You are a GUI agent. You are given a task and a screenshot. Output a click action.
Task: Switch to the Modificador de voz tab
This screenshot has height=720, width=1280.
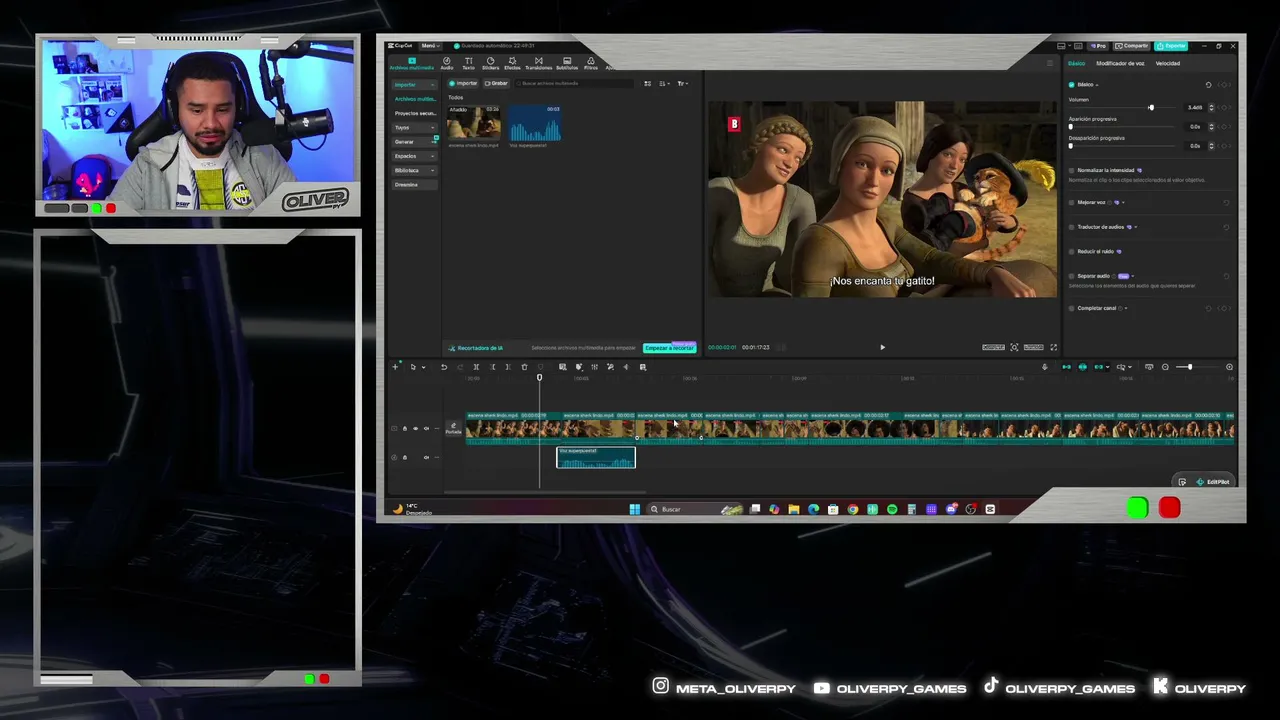[1120, 63]
